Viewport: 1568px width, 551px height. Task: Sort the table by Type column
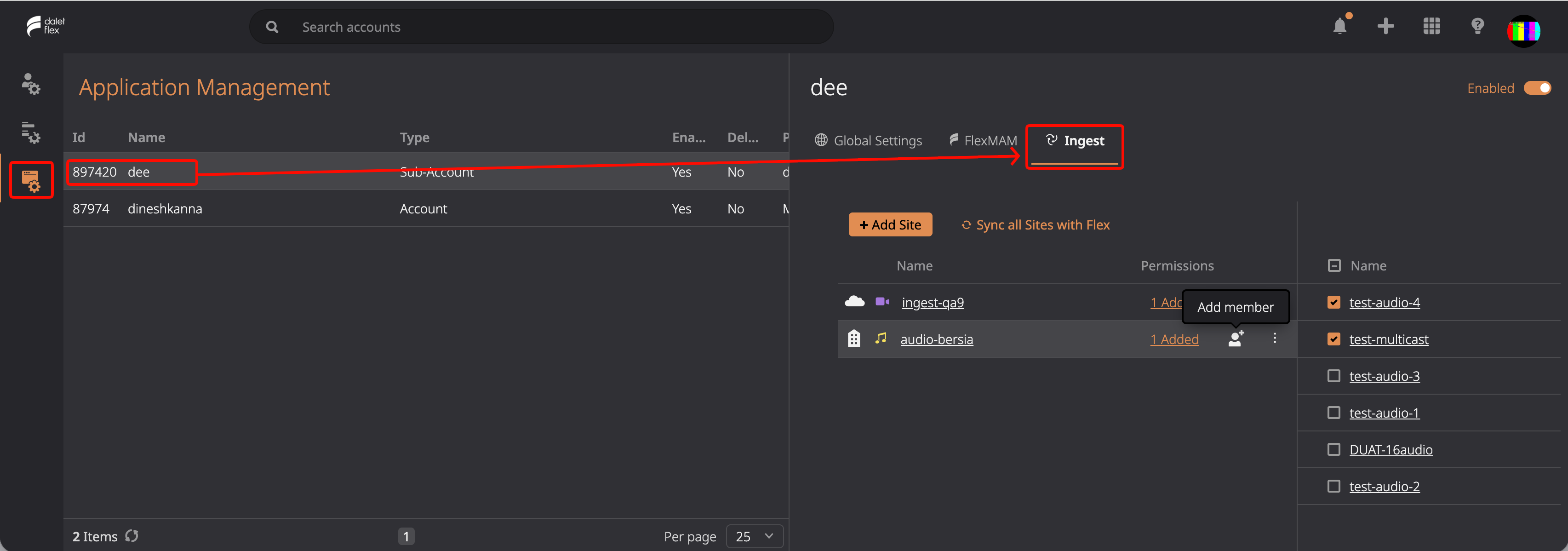pos(414,138)
